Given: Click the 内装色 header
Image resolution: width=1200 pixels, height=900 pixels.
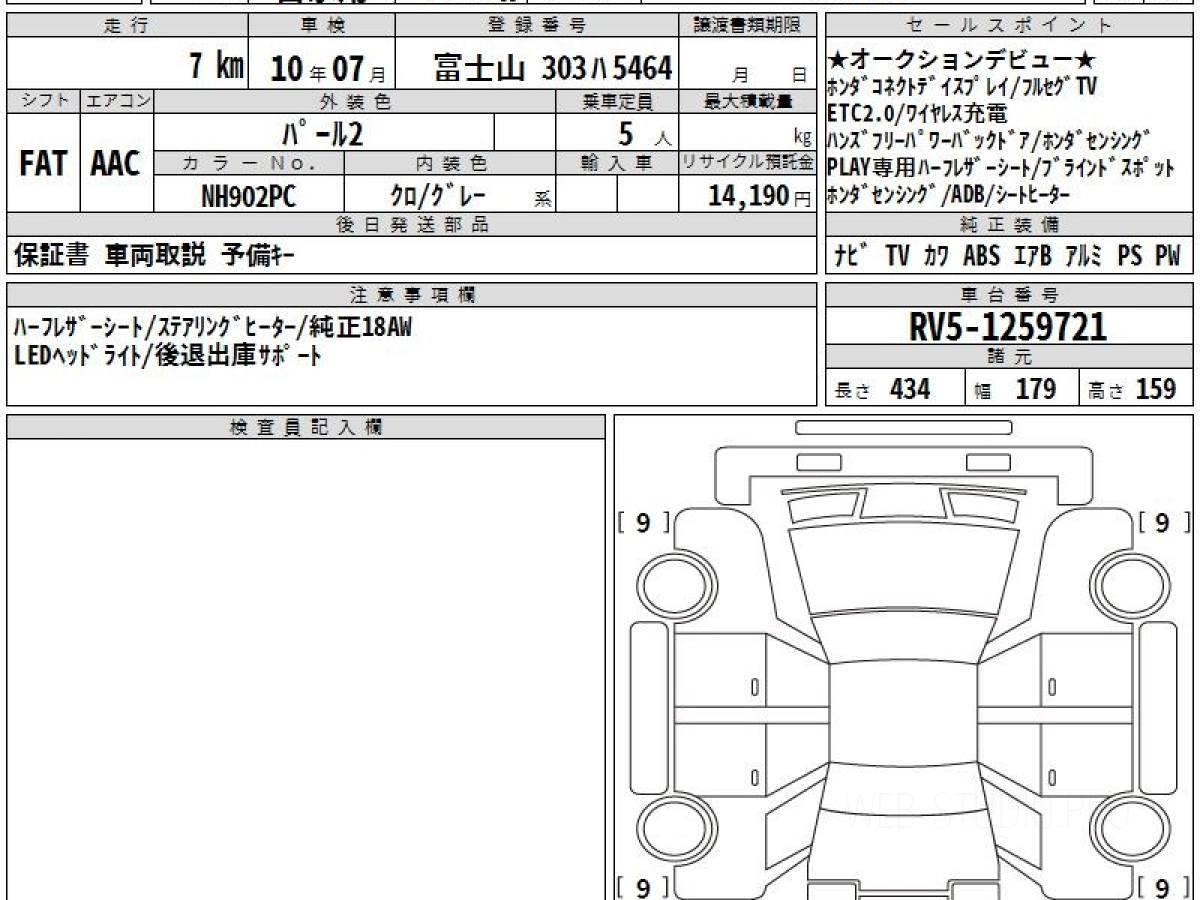Looking at the screenshot, I should tap(450, 162).
